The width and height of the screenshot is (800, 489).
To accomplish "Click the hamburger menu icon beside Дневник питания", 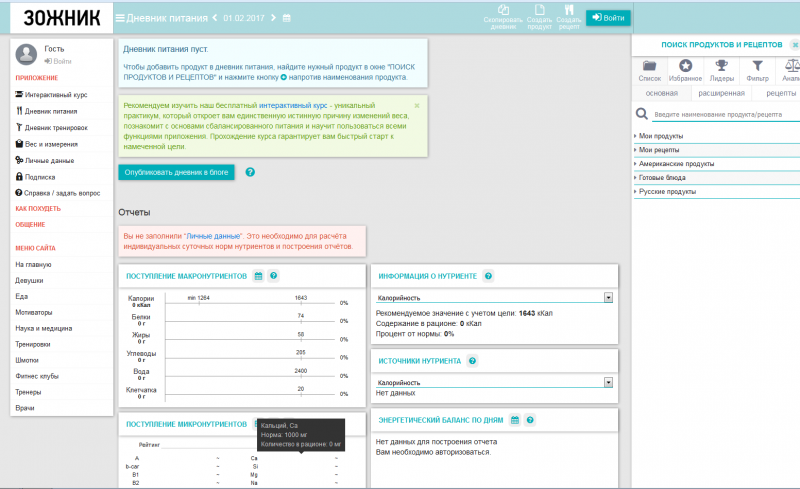I will [x=121, y=18].
